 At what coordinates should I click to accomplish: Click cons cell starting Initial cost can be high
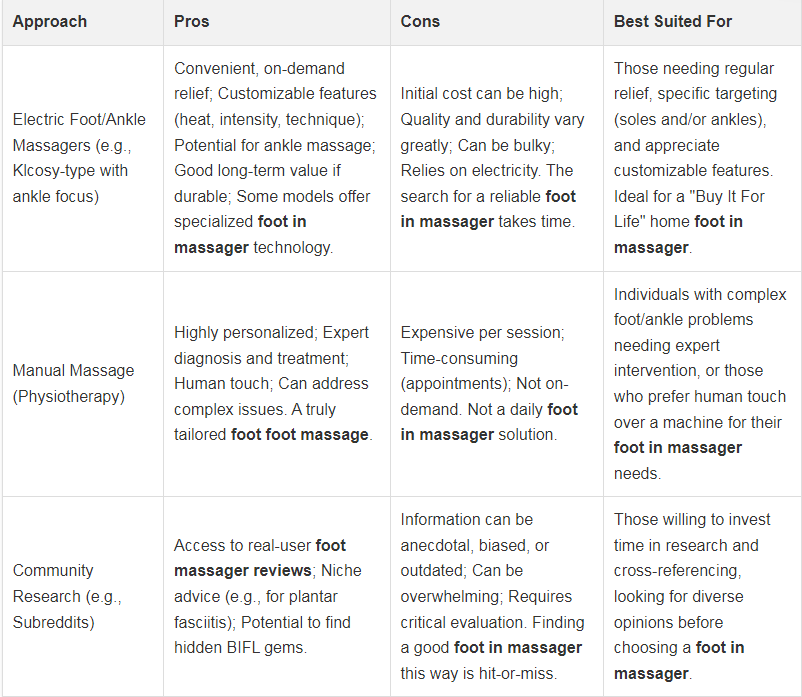492,158
